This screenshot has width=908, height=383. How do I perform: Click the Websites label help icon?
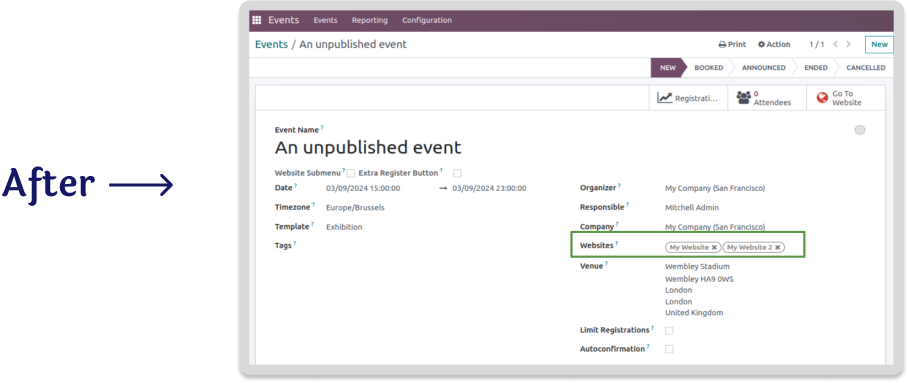tap(616, 243)
